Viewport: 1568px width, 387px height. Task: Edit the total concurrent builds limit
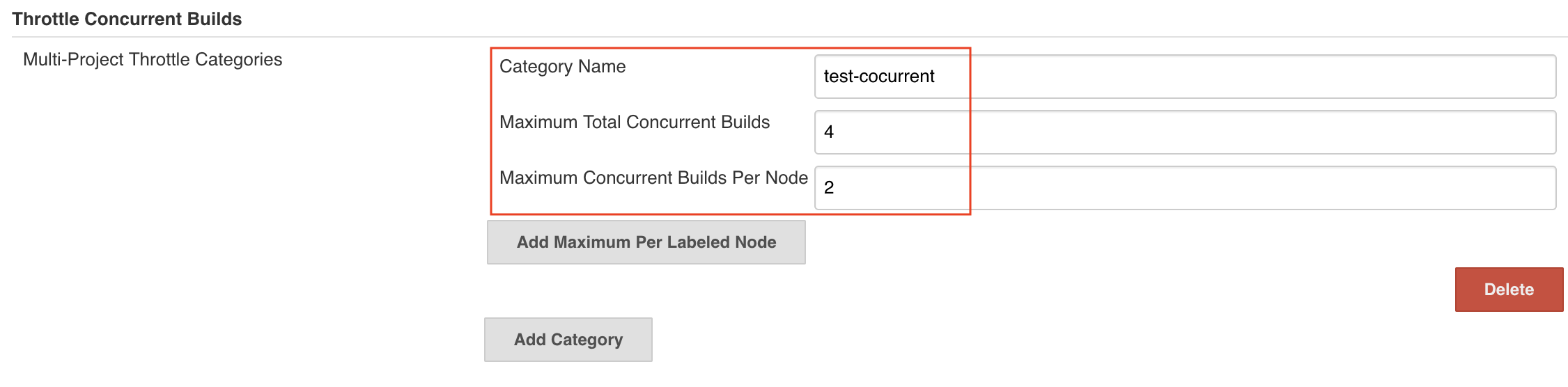tap(1184, 132)
